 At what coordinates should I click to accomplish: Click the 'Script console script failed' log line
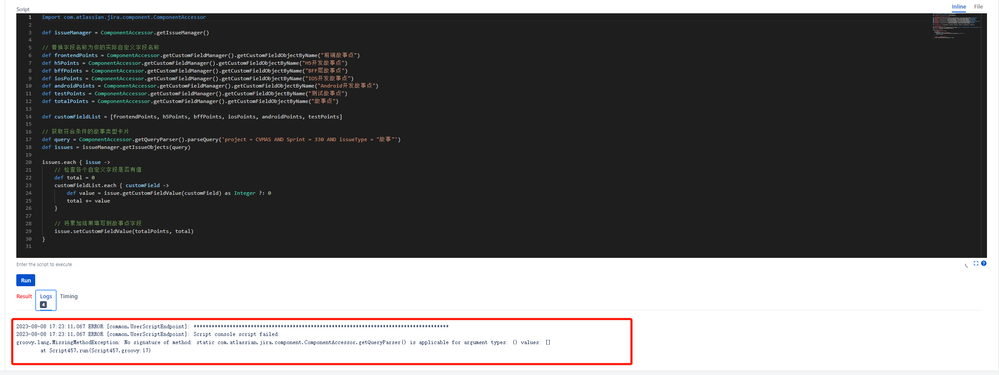pos(147,334)
